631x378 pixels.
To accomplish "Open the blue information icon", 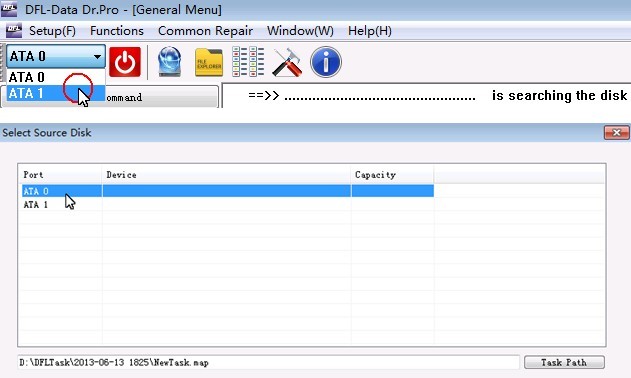I will [x=326, y=62].
